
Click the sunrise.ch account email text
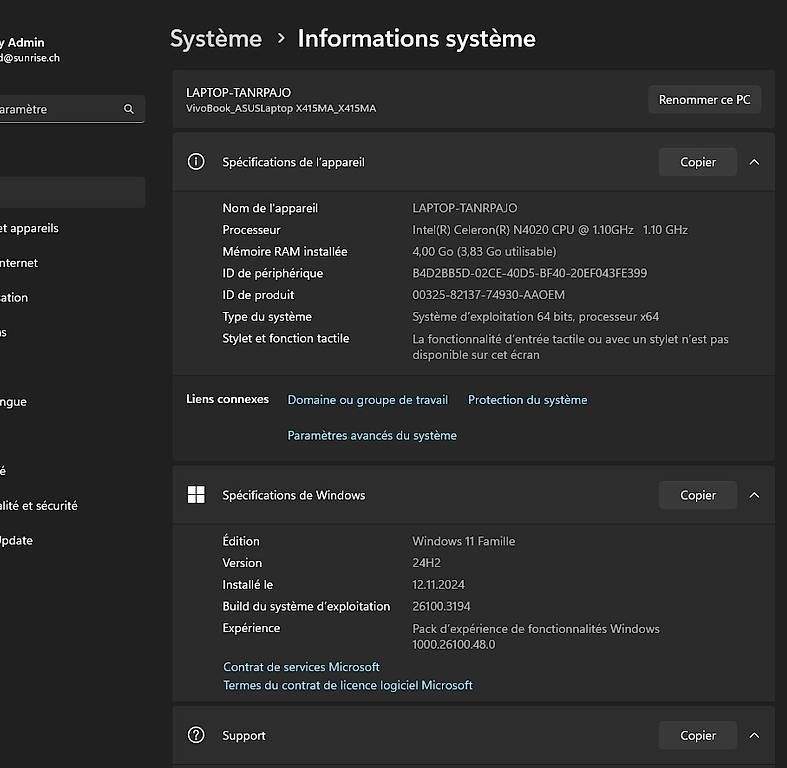tap(30, 58)
